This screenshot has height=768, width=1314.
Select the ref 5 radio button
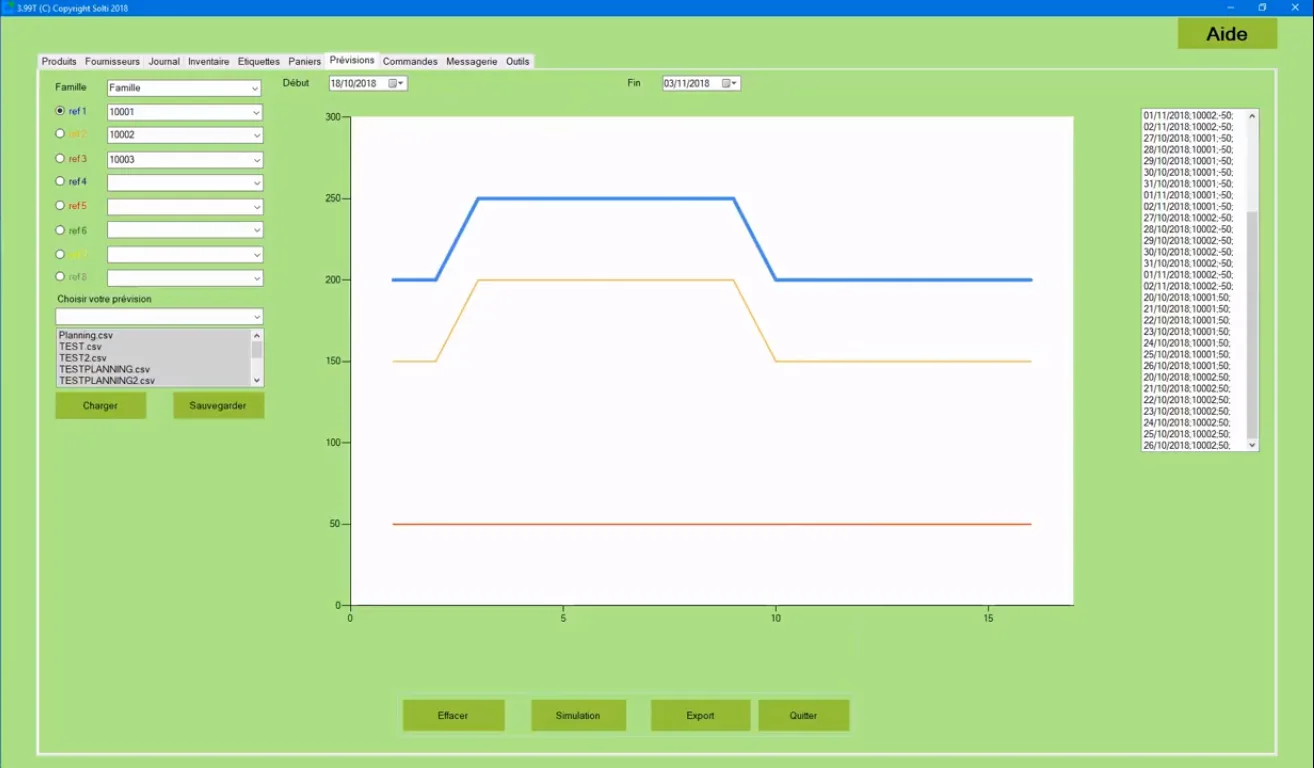coord(60,205)
